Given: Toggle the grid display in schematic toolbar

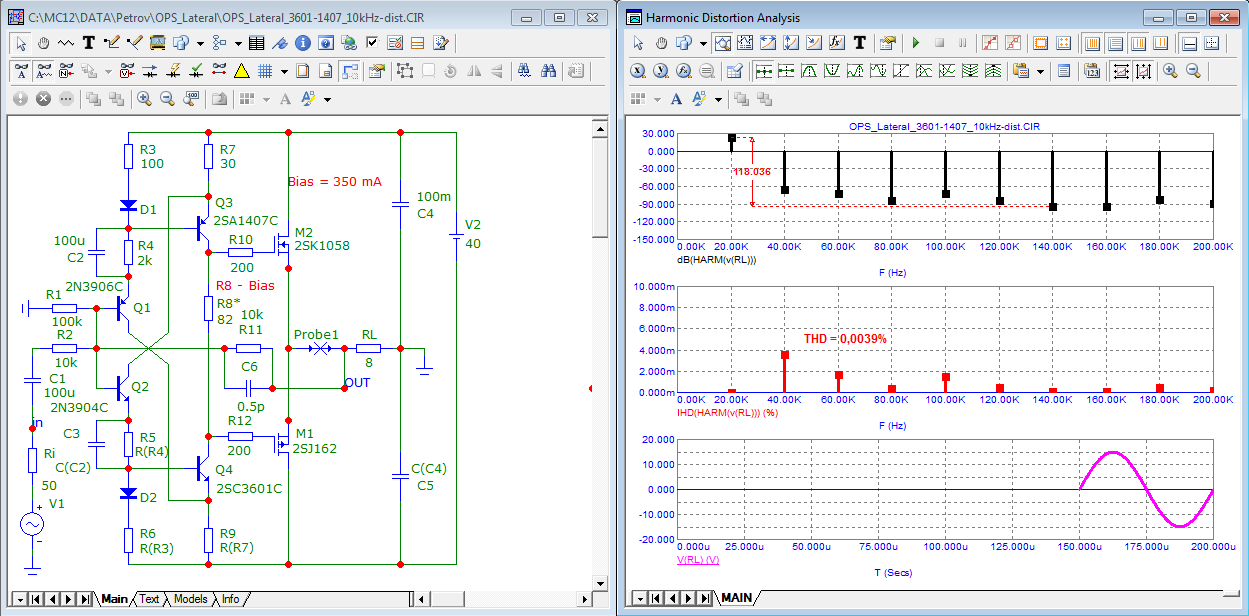Looking at the screenshot, I should point(265,71).
